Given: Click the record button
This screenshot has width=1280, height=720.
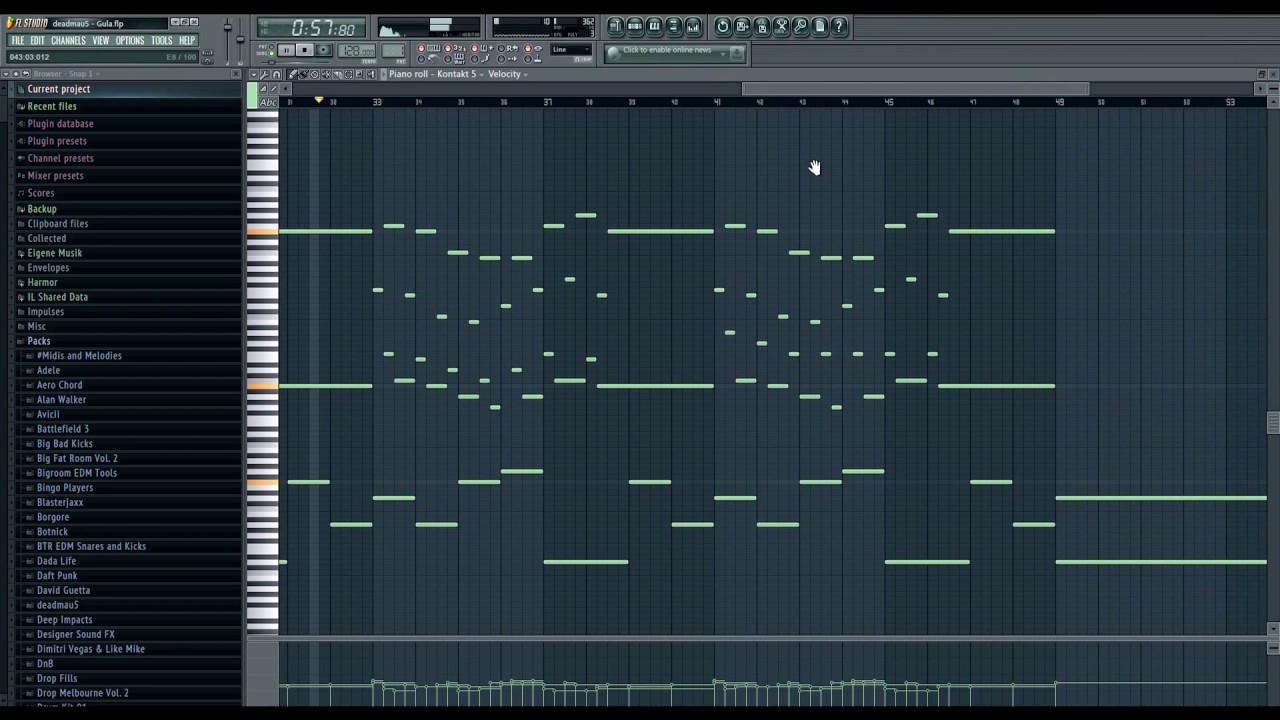Looking at the screenshot, I should coord(324,50).
